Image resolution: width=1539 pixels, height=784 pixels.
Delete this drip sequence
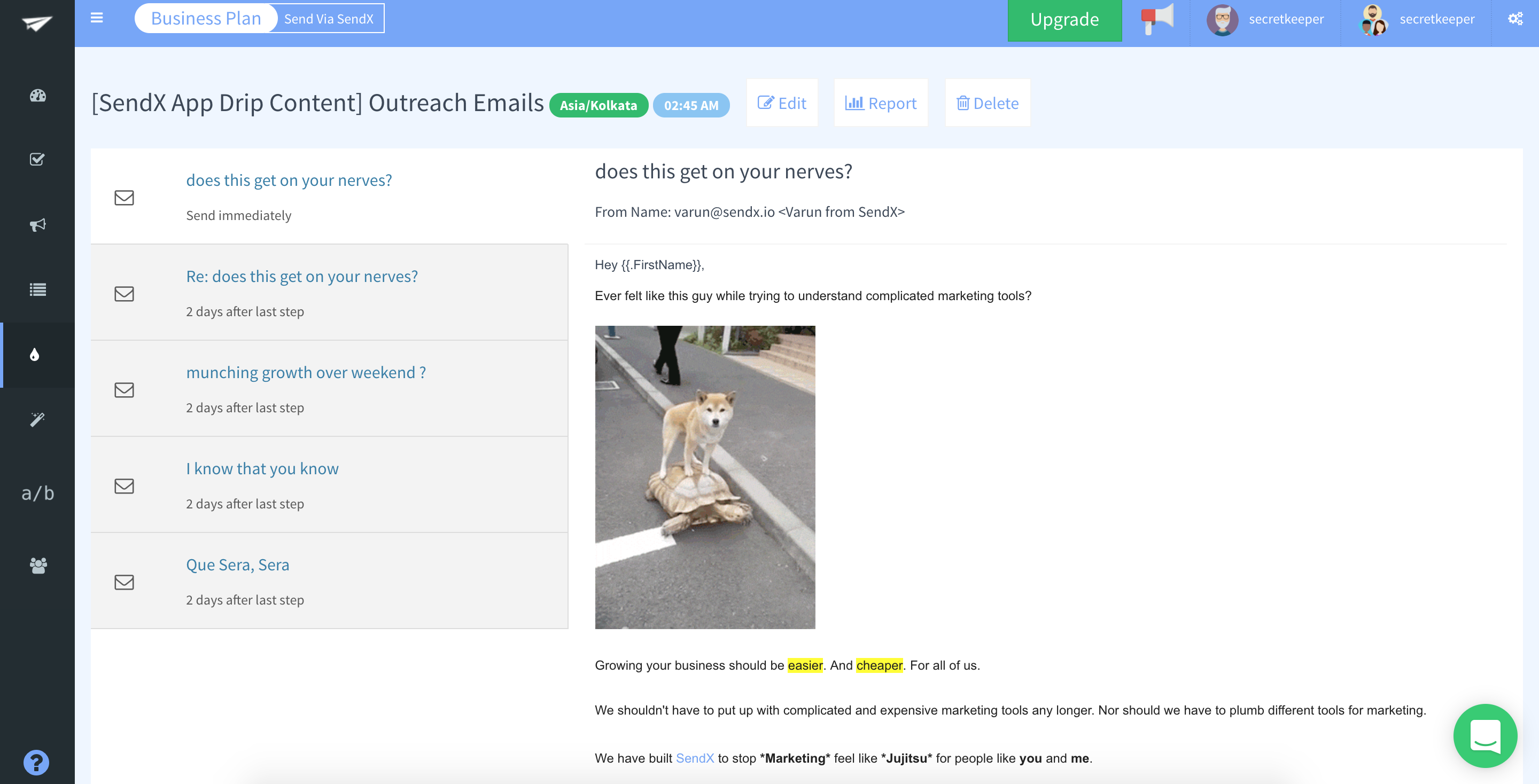988,103
